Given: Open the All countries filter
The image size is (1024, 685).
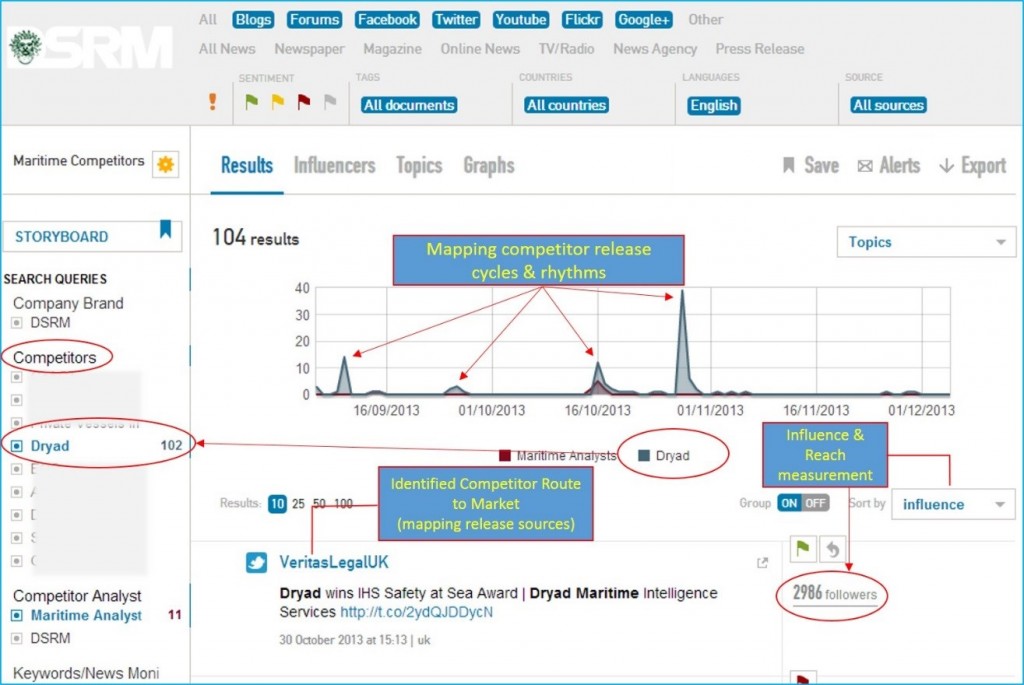Looking at the screenshot, I should [x=567, y=105].
